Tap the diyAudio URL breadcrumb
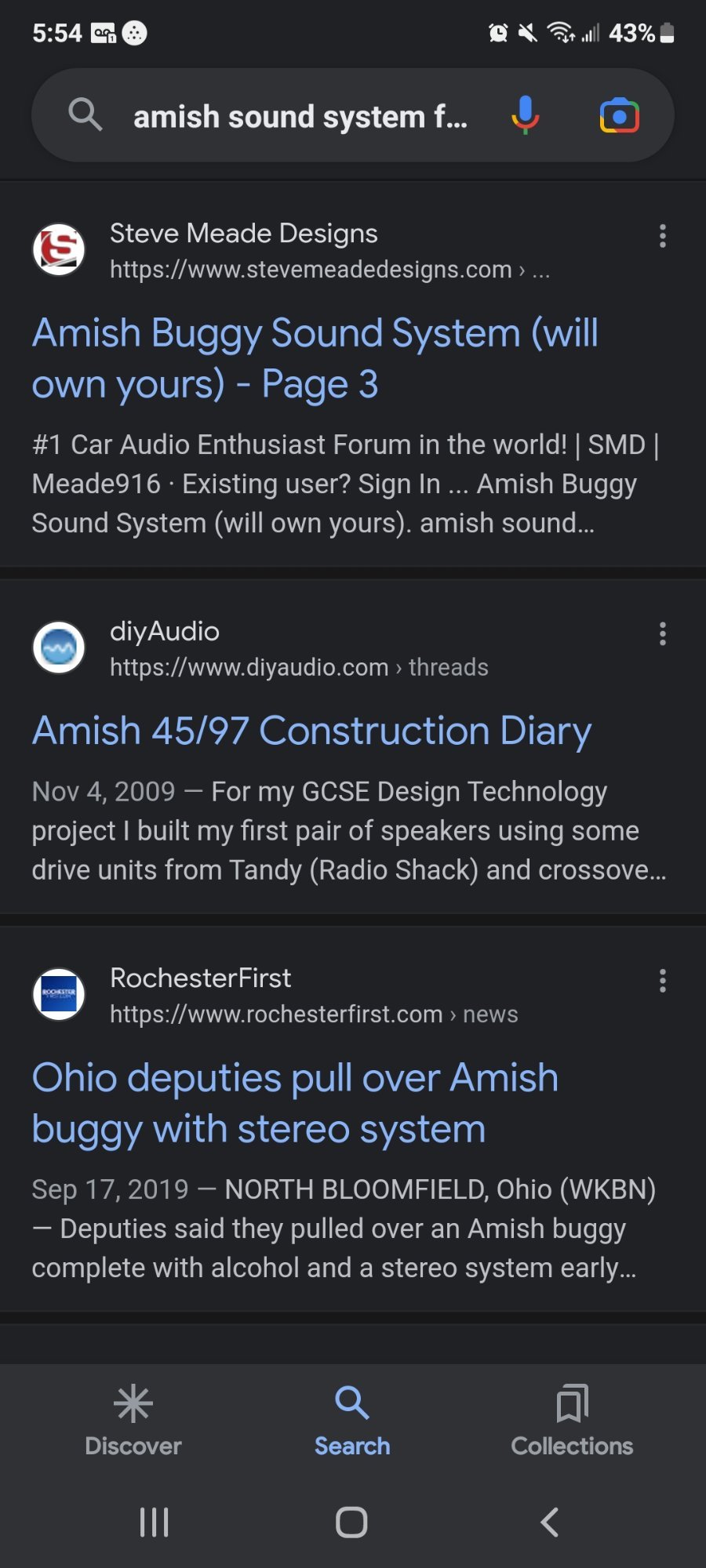The width and height of the screenshot is (706, 1568). (x=299, y=667)
